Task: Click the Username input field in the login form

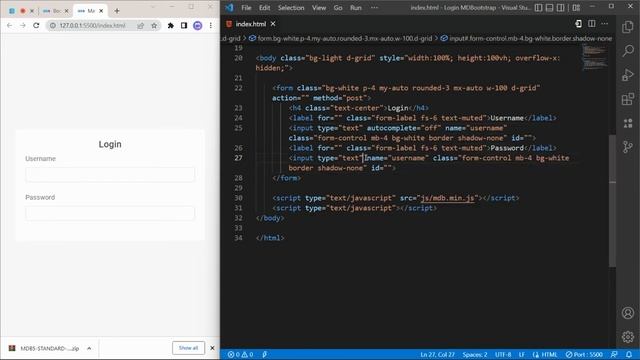Action: (110, 174)
